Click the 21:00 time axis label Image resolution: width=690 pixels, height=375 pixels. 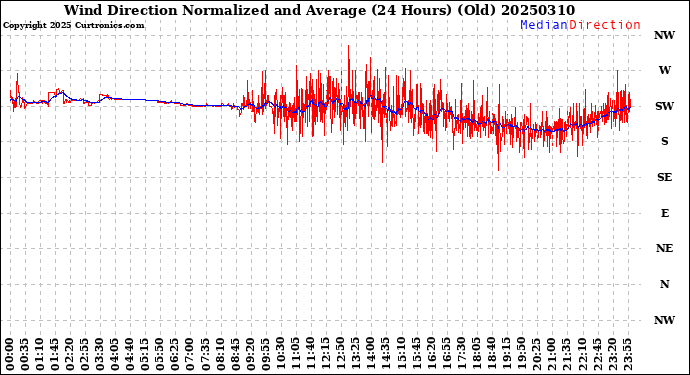551,354
